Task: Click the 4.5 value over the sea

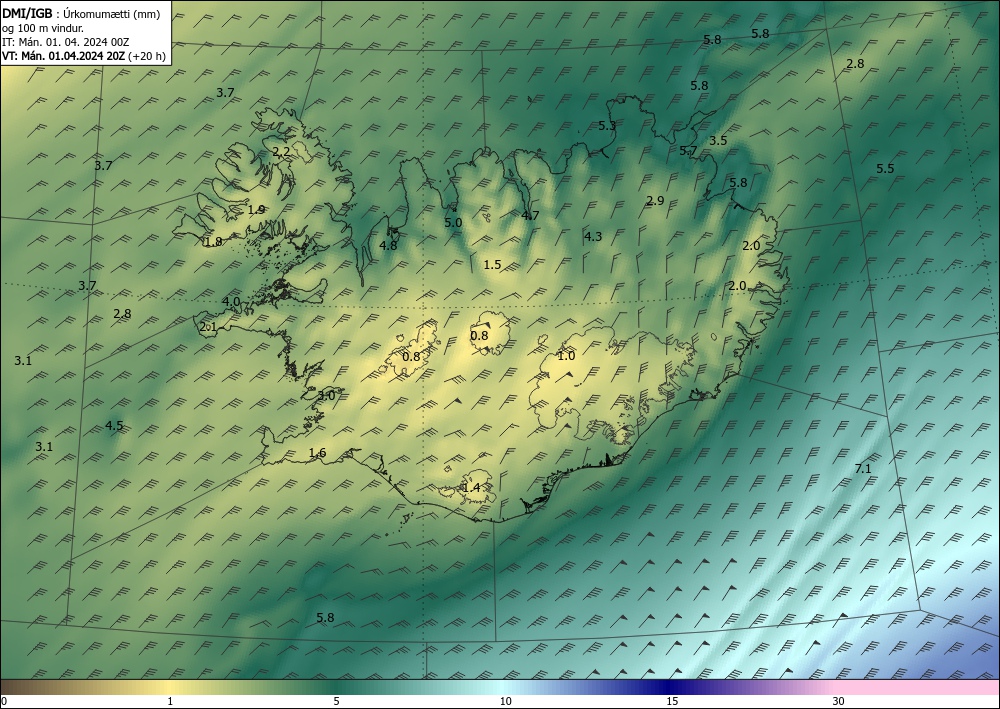Action: (x=114, y=426)
